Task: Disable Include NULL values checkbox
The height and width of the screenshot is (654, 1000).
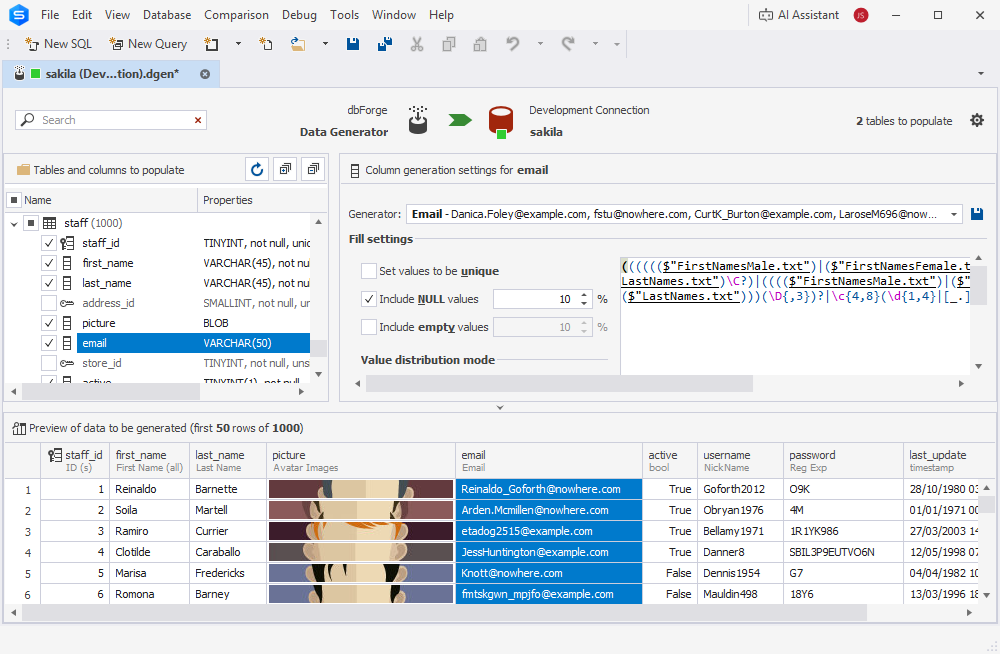Action: [x=369, y=299]
